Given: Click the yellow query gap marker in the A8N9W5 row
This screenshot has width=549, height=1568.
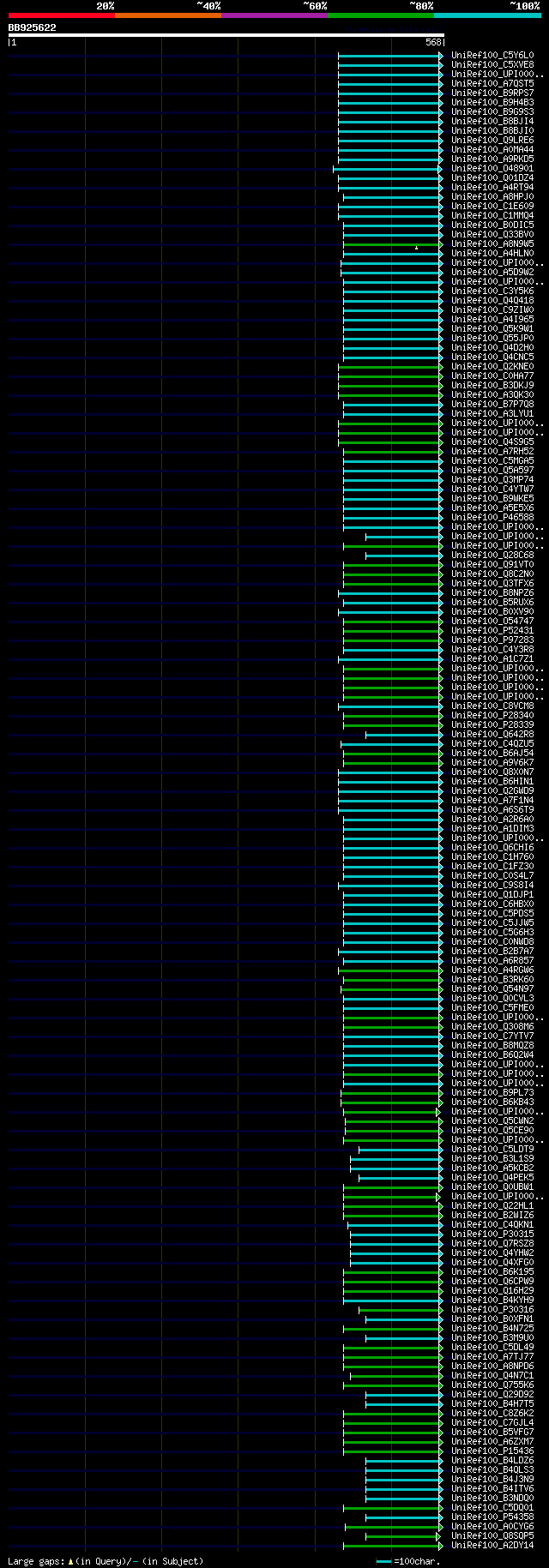Looking at the screenshot, I should [x=416, y=248].
